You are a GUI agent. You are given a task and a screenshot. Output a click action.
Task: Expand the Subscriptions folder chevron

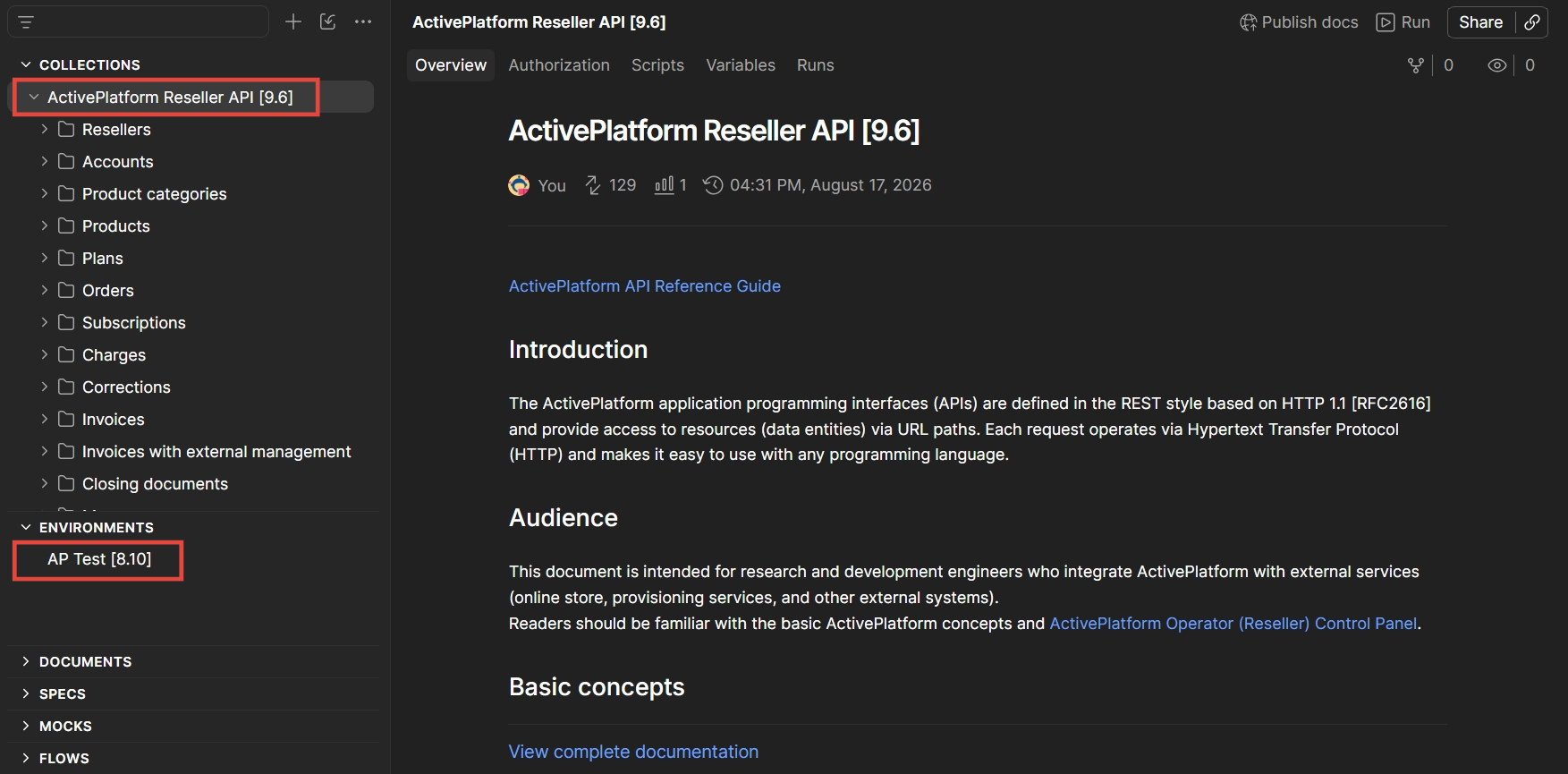(x=45, y=323)
